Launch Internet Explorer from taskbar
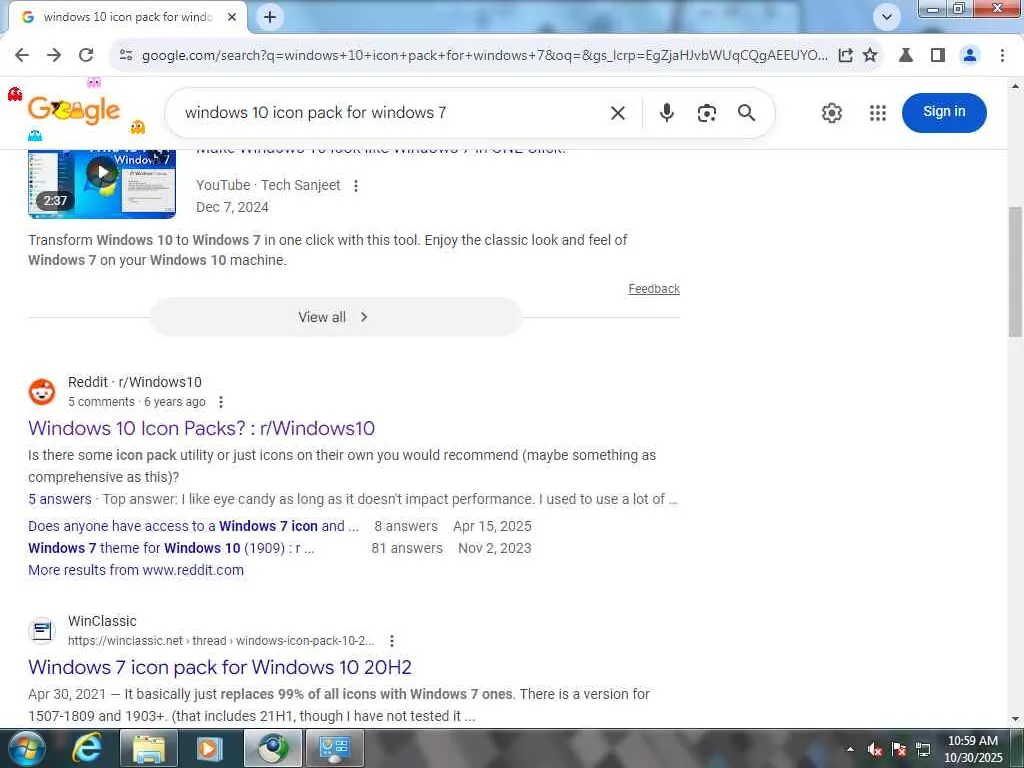The image size is (1024, 768). tap(86, 748)
